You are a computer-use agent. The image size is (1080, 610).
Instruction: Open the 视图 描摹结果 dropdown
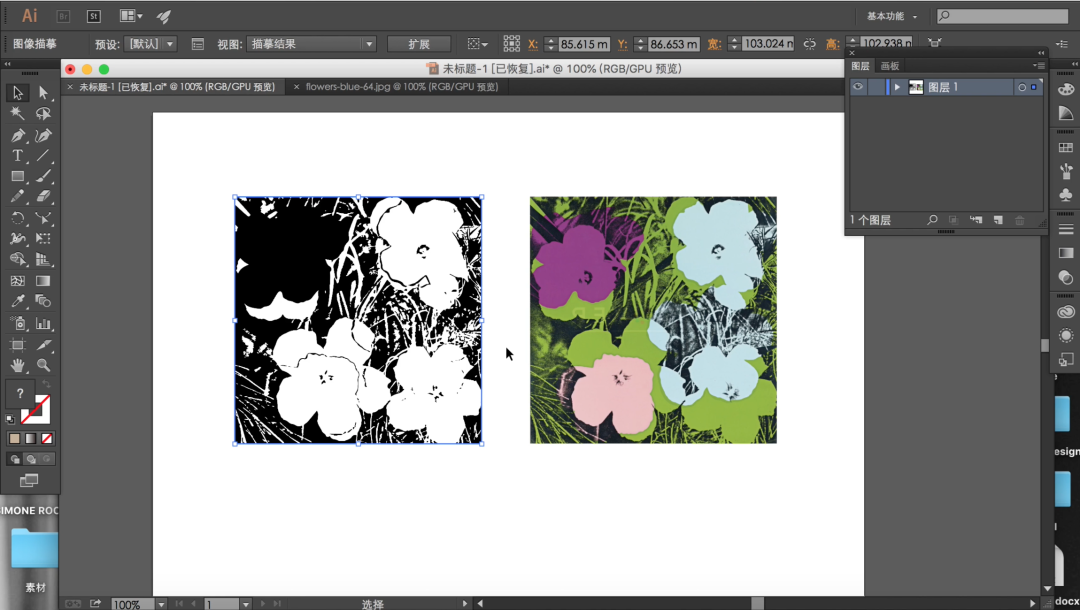click(311, 44)
